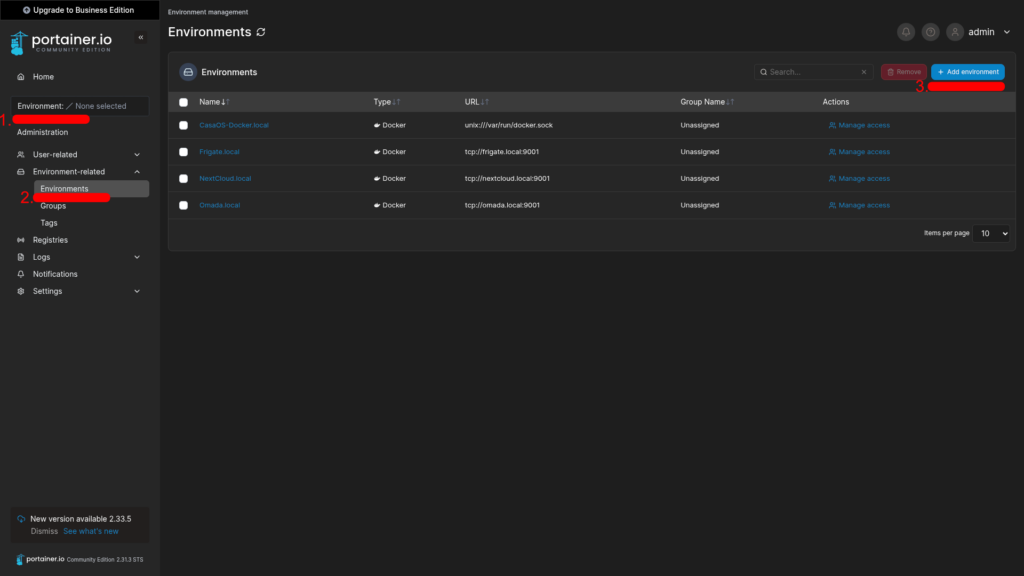
Task: Click the Portainer.io logo
Action: click(61, 43)
